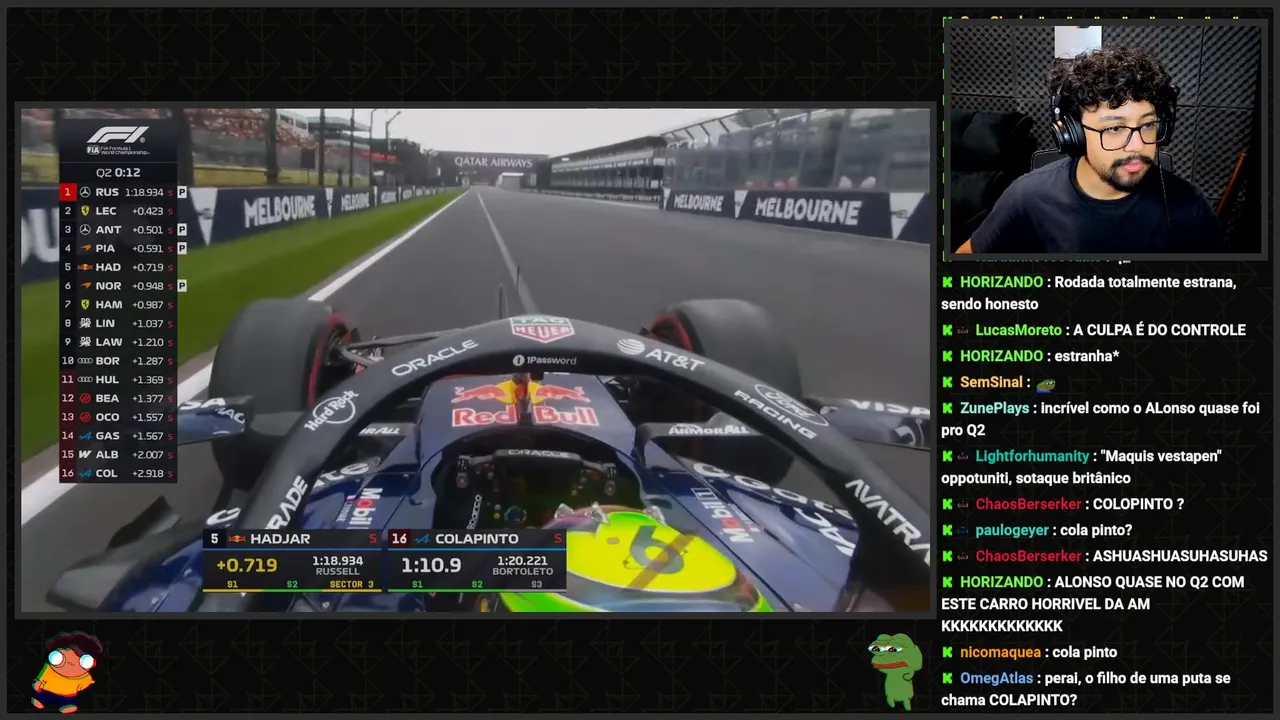Click the '1:10.9' running lap time
Image resolution: width=1280 pixels, height=720 pixels.
[431, 565]
